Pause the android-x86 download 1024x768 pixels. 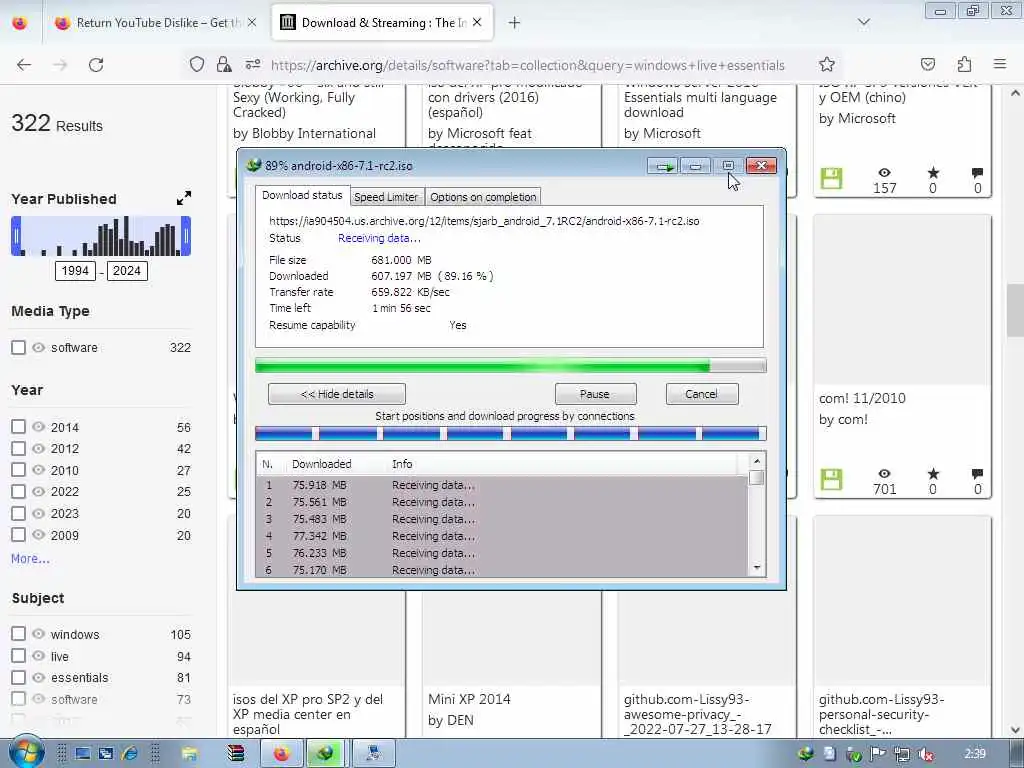595,394
